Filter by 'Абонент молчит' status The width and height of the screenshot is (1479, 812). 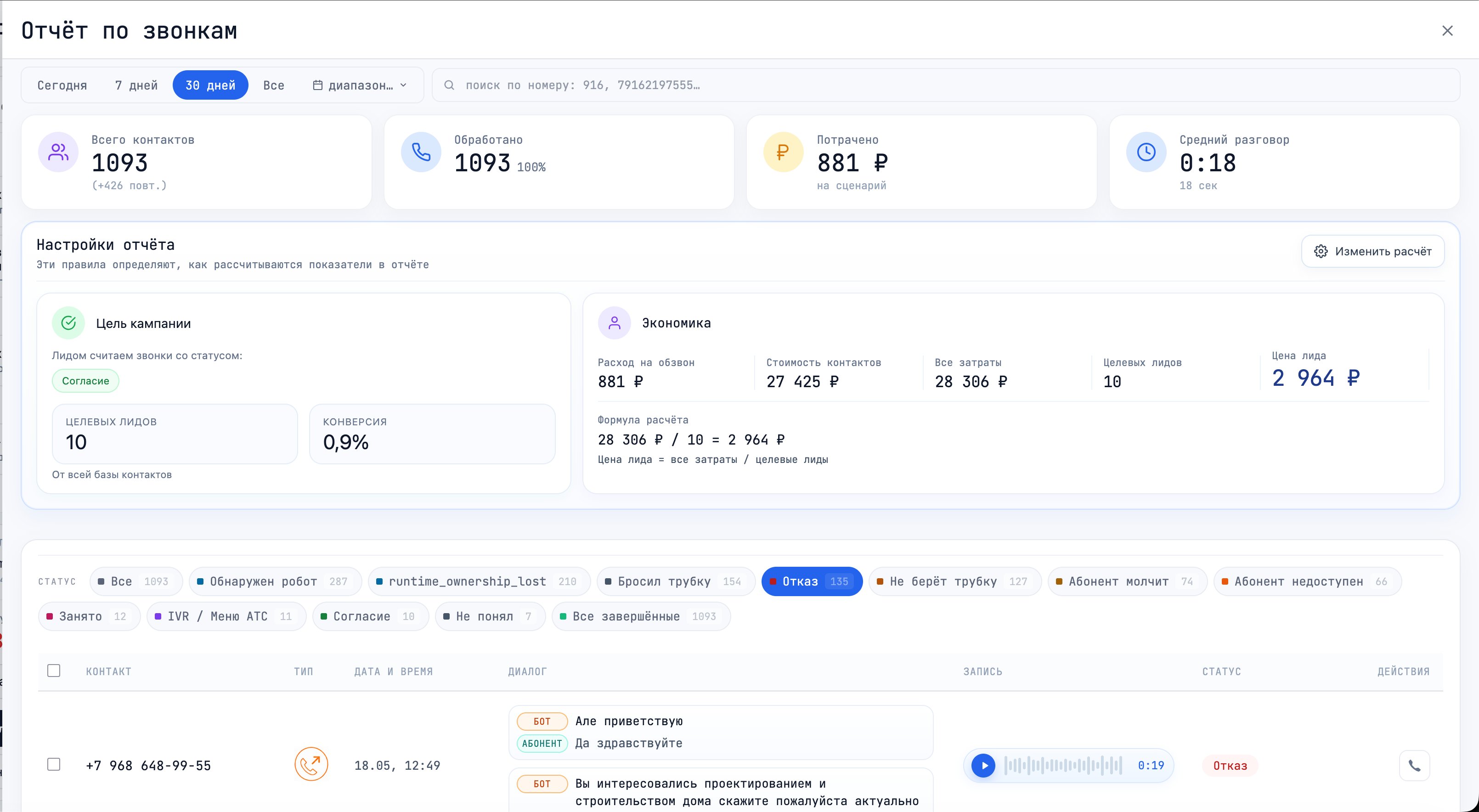click(1128, 581)
